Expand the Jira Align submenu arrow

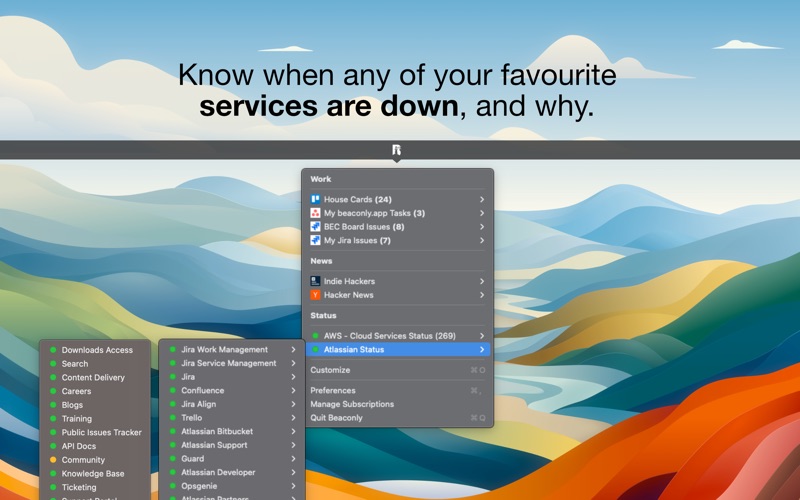coord(293,404)
